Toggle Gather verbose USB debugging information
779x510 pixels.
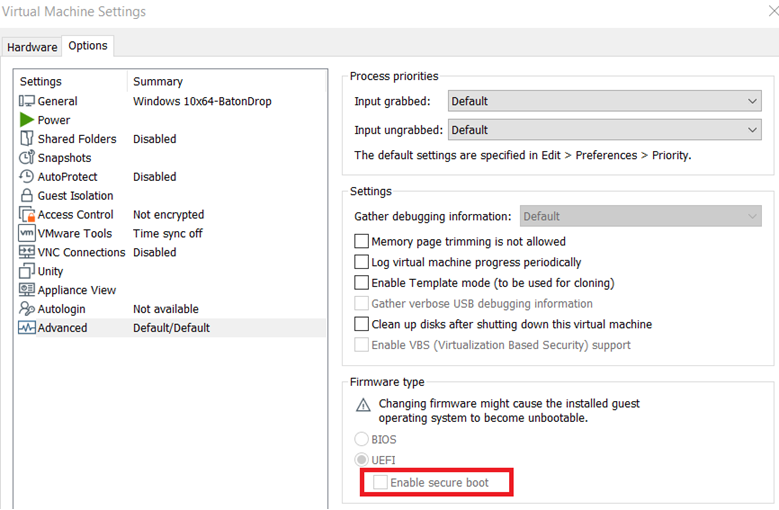(x=361, y=303)
